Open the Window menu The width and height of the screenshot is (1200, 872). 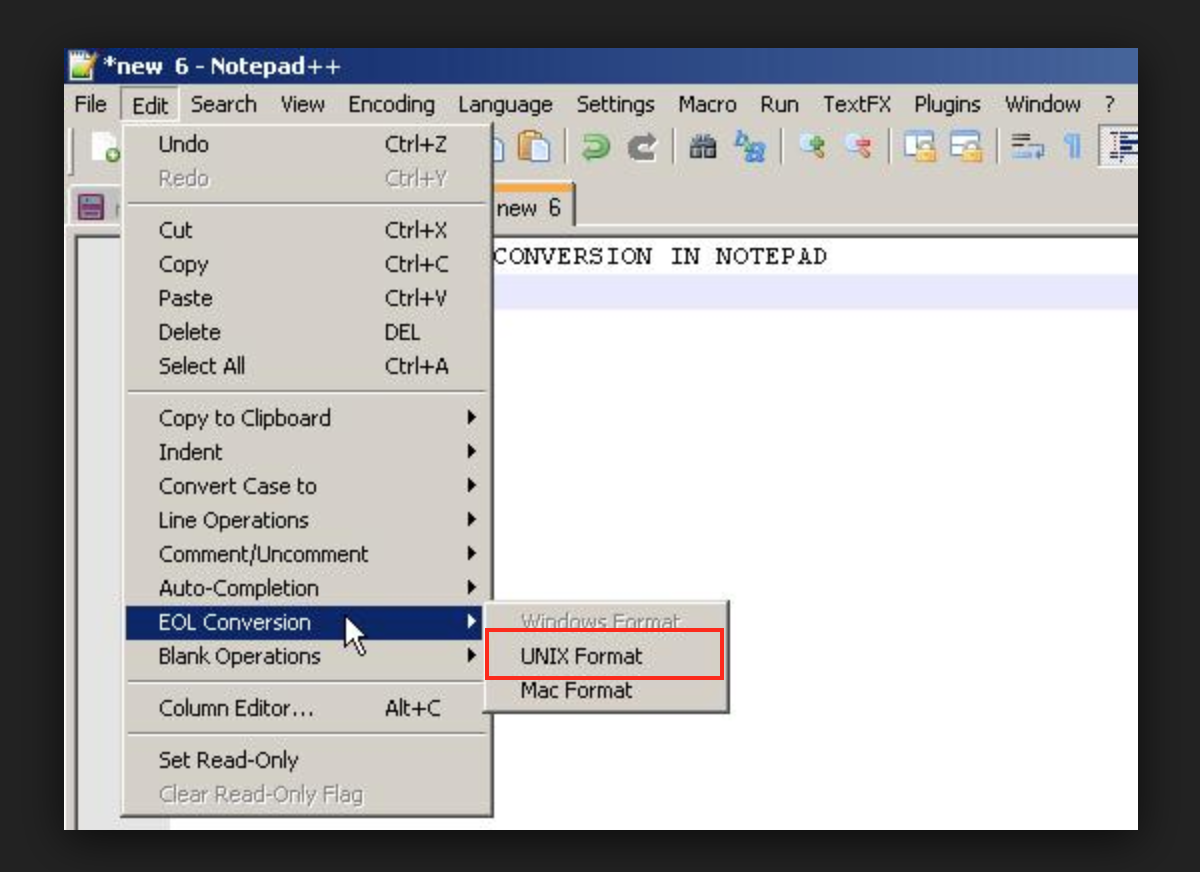coord(1042,104)
